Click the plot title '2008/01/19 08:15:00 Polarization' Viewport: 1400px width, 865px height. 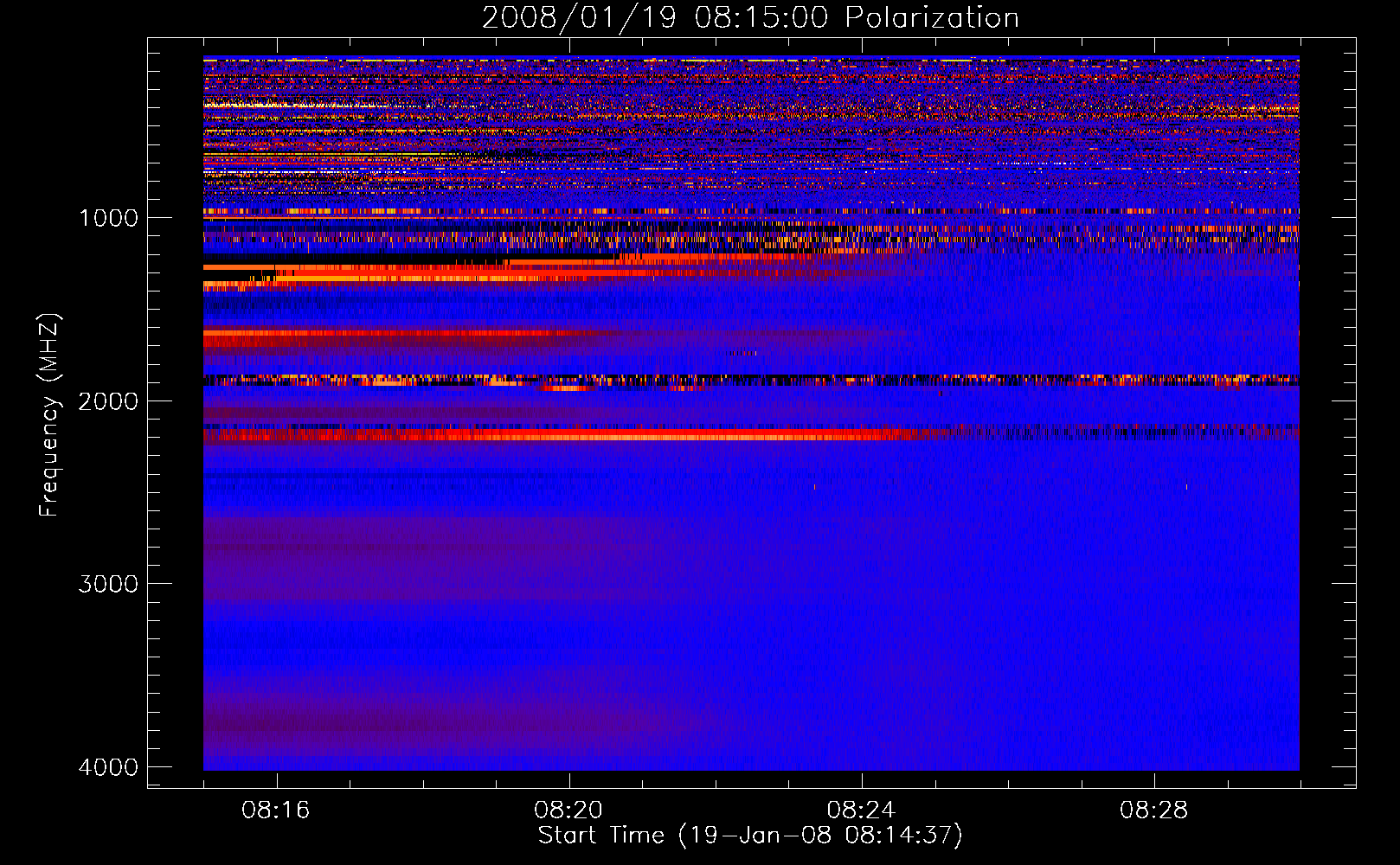(x=750, y=18)
